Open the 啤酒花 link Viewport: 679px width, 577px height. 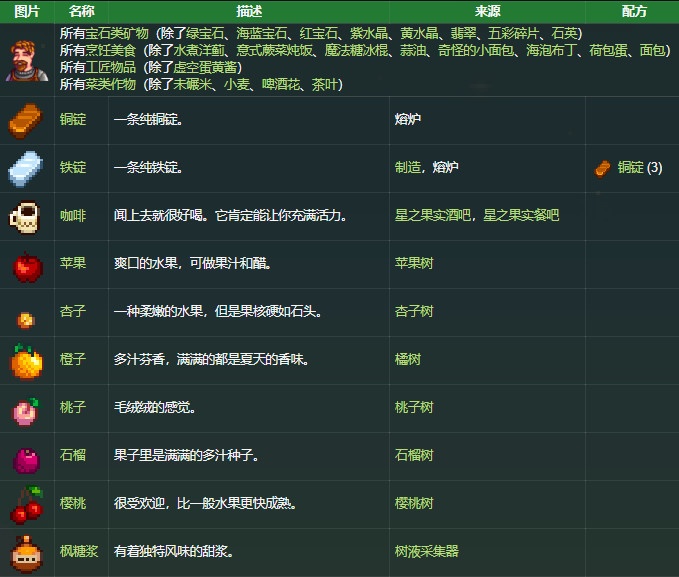[x=281, y=84]
